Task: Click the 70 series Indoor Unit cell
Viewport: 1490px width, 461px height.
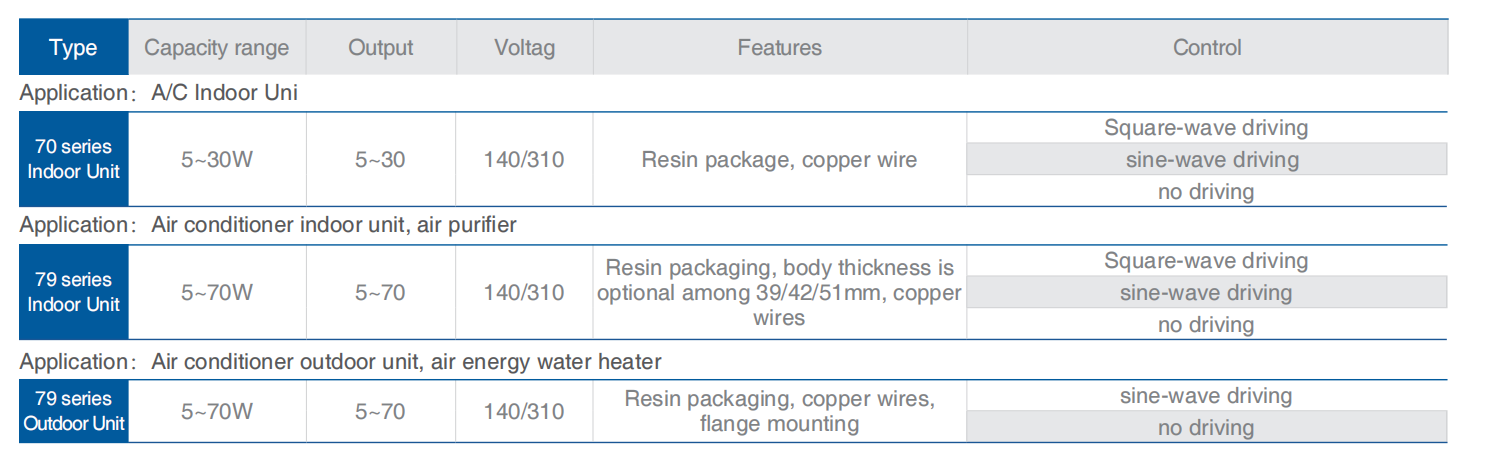Action: click(x=73, y=160)
